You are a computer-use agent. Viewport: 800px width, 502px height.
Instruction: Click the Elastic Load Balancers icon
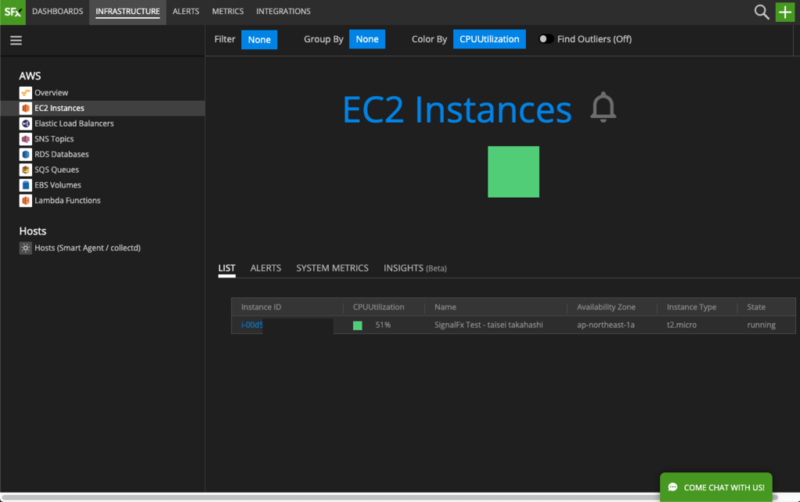tap(26, 123)
